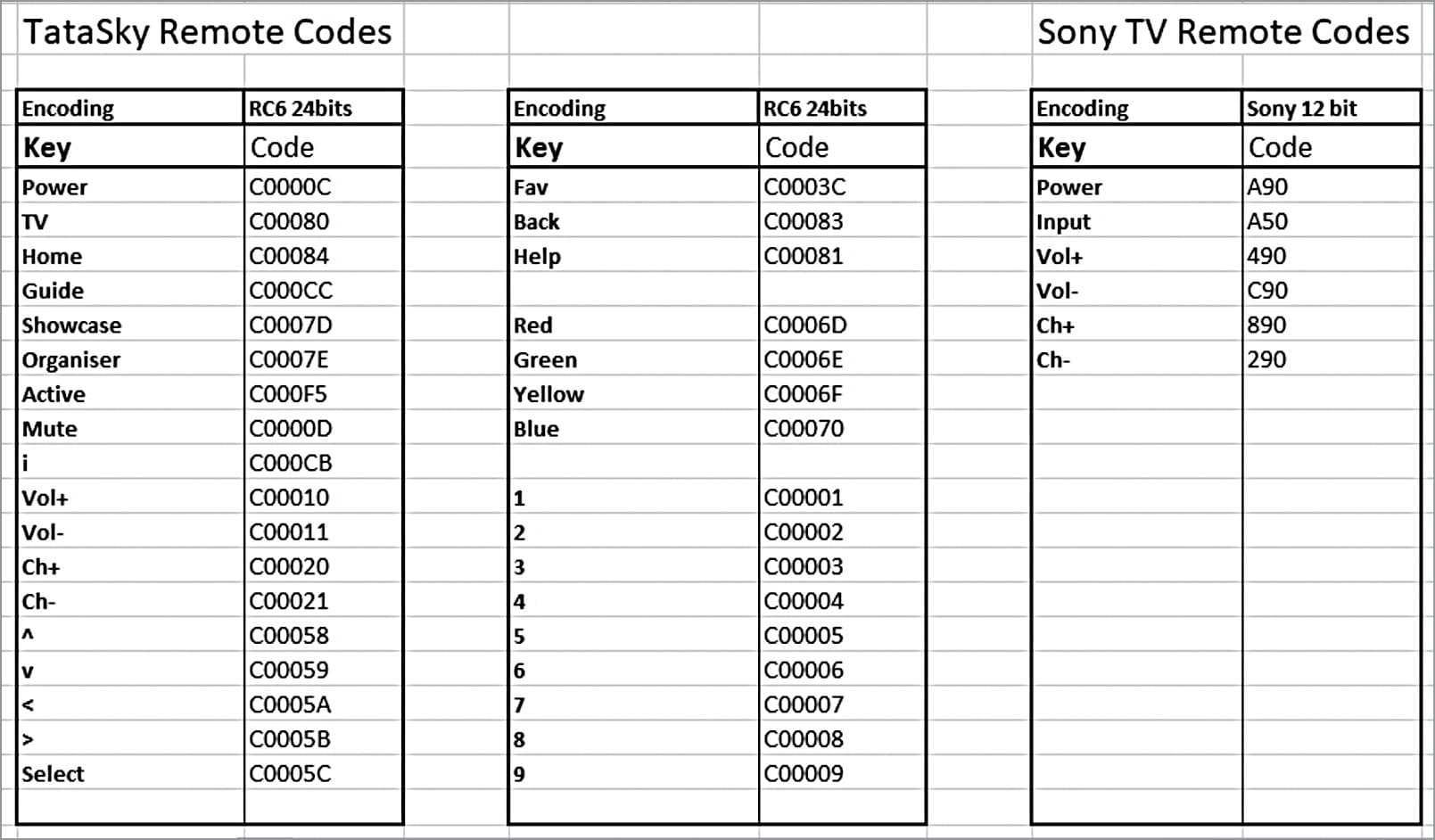Select the Mute key cell

click(x=50, y=429)
